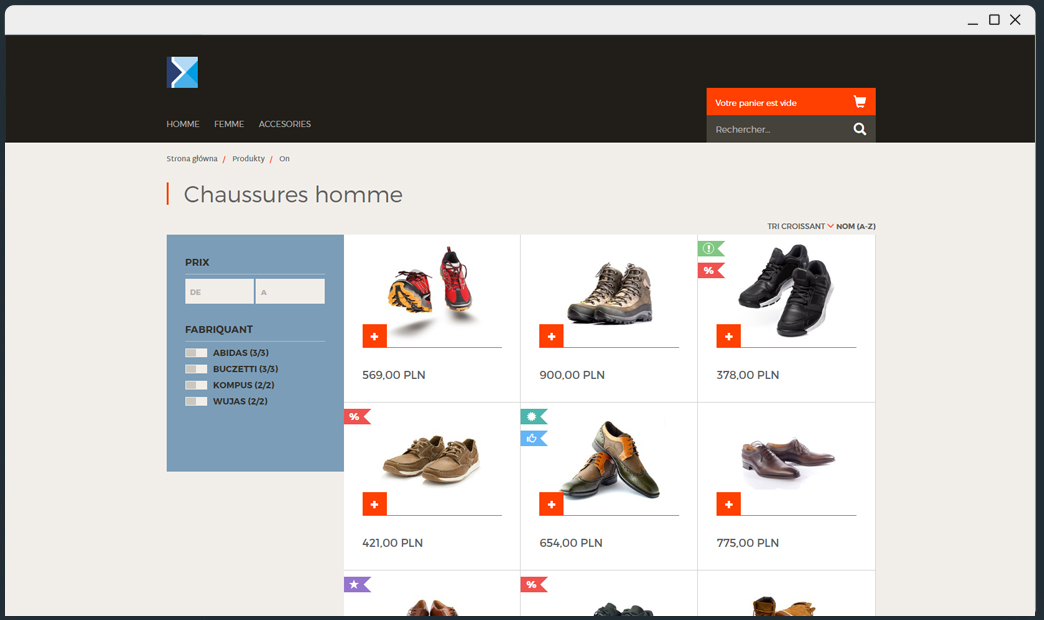Toggle the ABIDAS manufacturer filter

(196, 353)
